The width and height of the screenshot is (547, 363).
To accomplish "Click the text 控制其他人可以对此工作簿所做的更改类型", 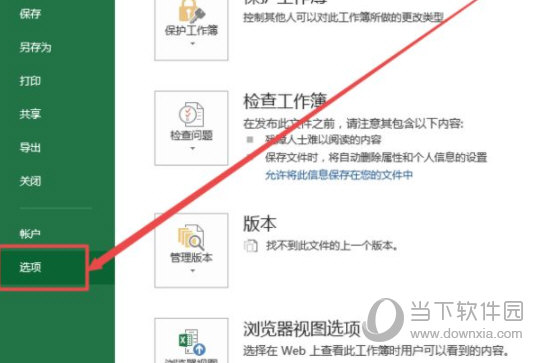I will coord(344,17).
